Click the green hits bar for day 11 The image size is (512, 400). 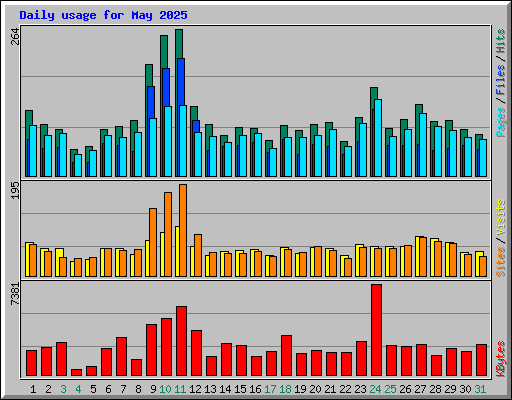(x=179, y=44)
